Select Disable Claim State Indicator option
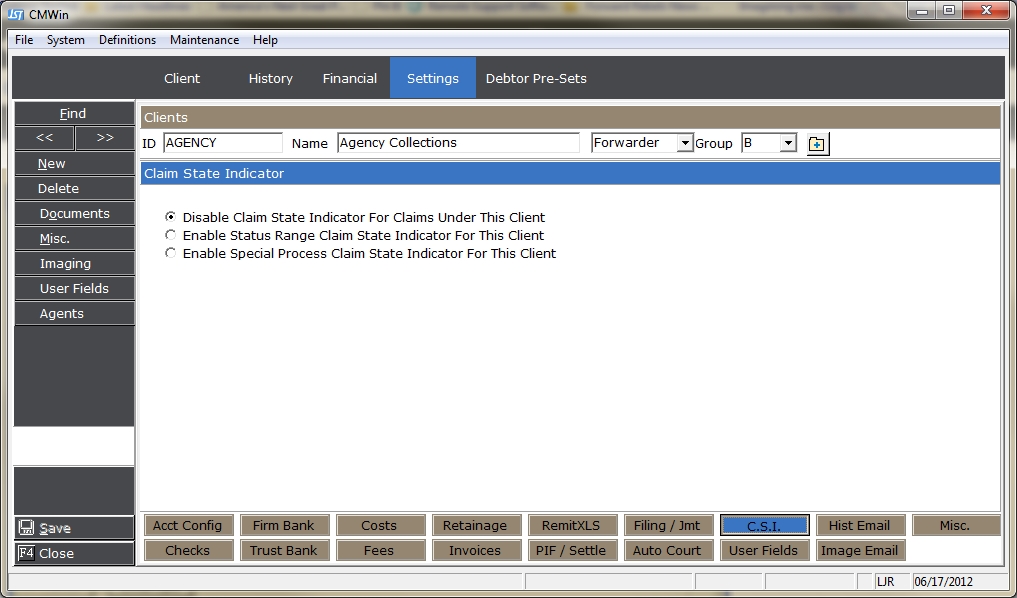The height and width of the screenshot is (598, 1017). 171,217
